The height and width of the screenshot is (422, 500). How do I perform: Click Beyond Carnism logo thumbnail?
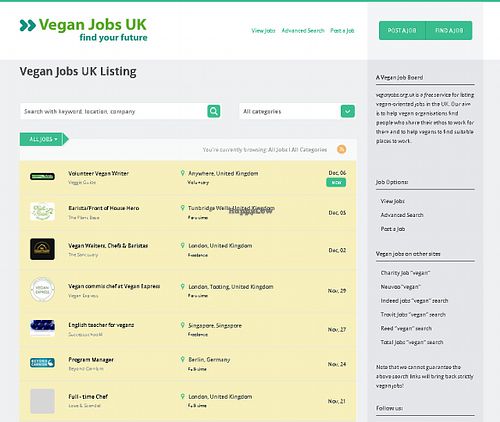42,363
